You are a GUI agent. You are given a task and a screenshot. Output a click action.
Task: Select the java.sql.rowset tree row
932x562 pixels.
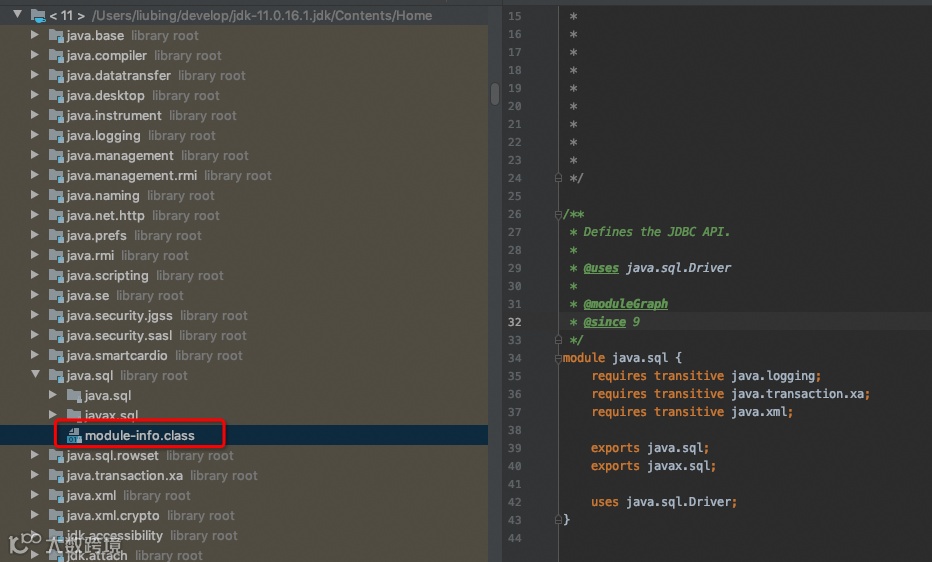[244, 456]
